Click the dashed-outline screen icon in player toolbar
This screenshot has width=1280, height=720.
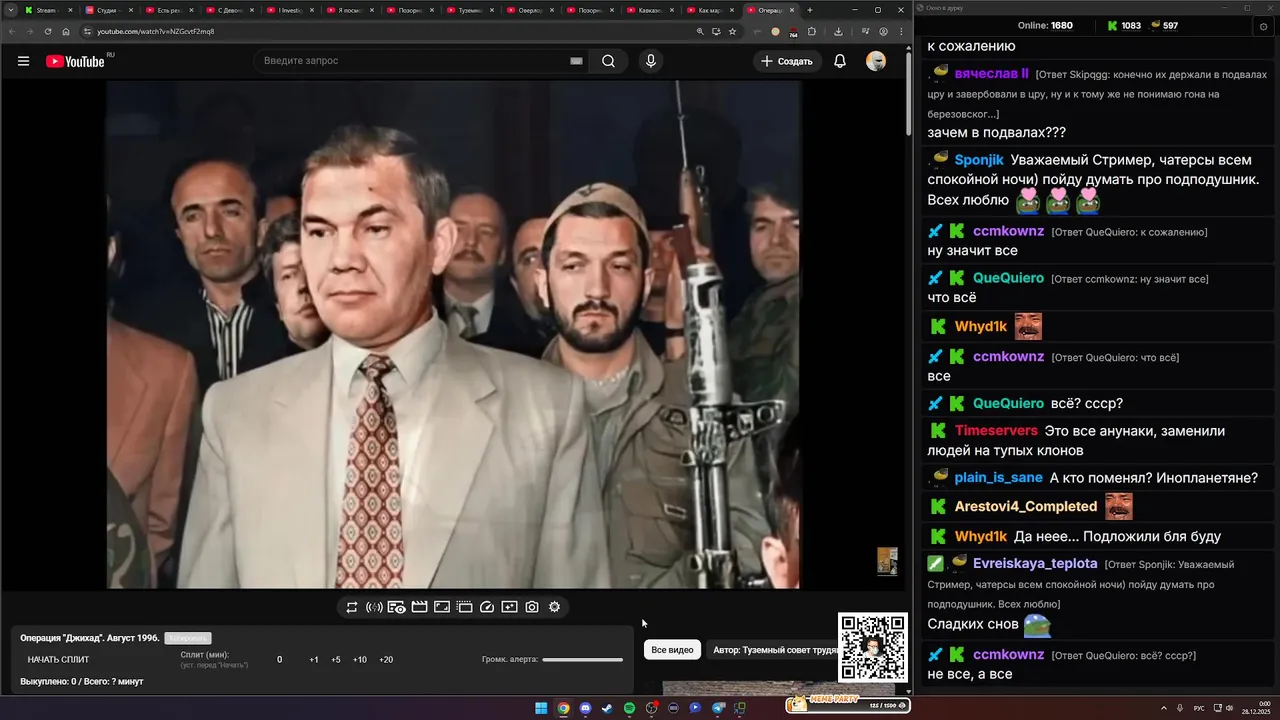coord(464,607)
